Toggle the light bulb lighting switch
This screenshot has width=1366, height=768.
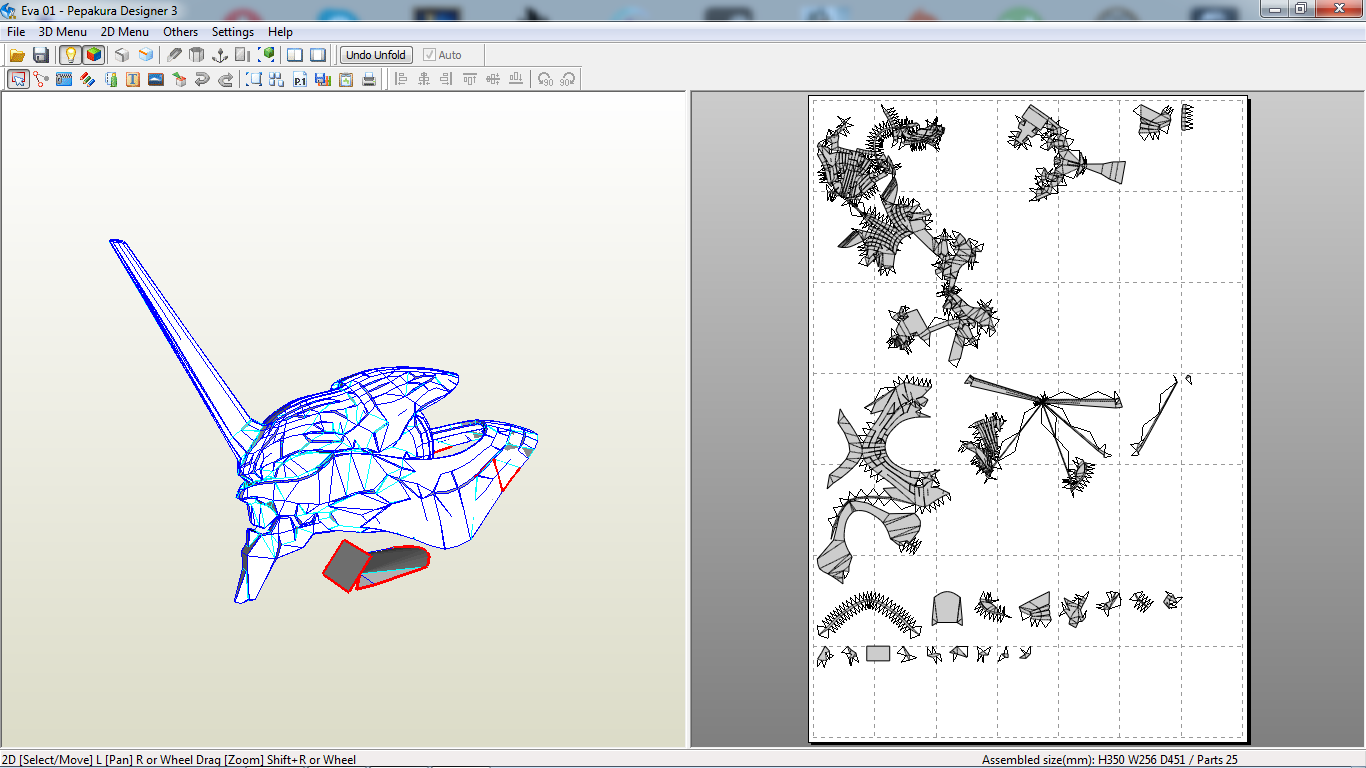tap(70, 55)
